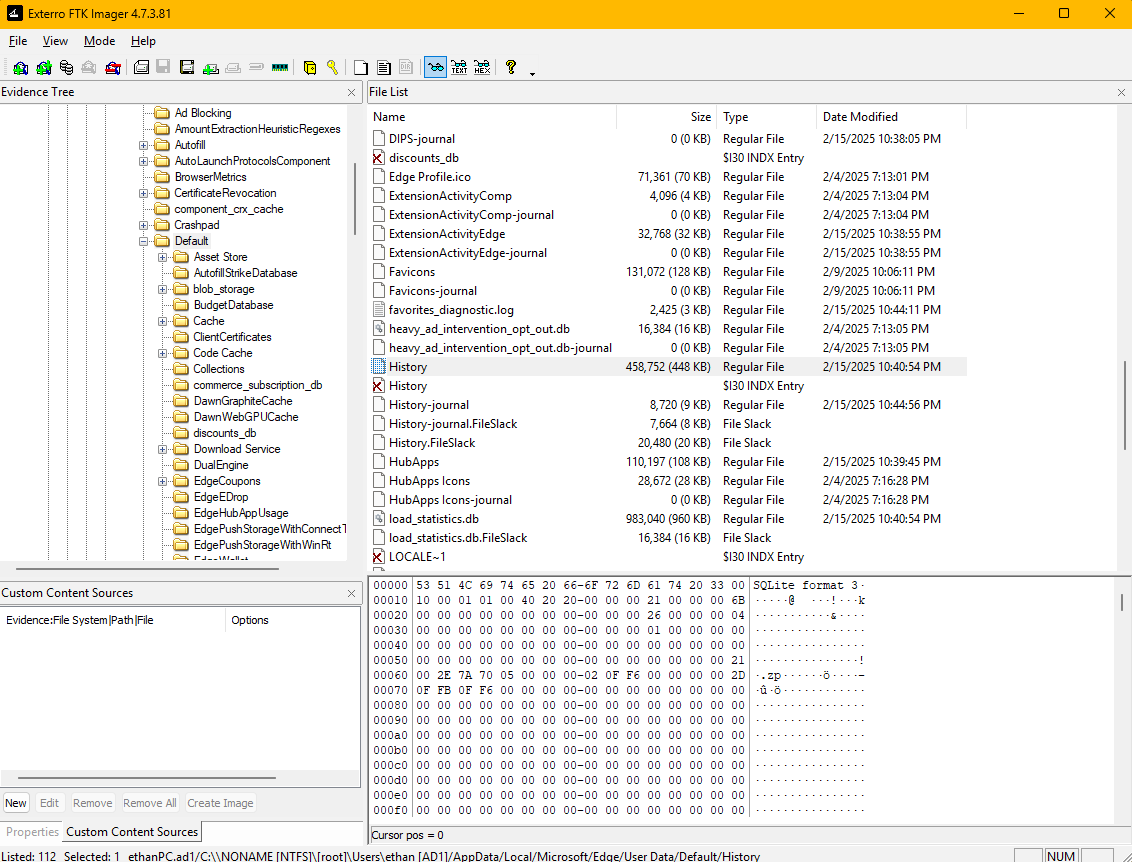Screen dimensions: 1132x862
Task: Click the Create Disk Image icon
Action: click(142, 68)
